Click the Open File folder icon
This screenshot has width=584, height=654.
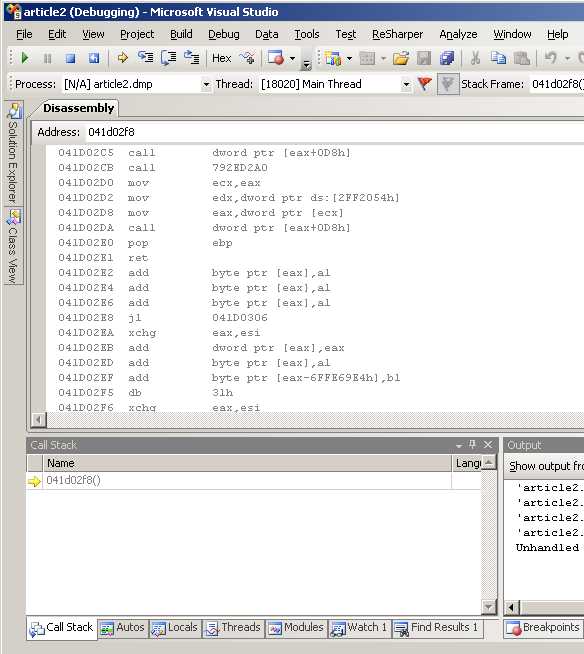coord(400,58)
